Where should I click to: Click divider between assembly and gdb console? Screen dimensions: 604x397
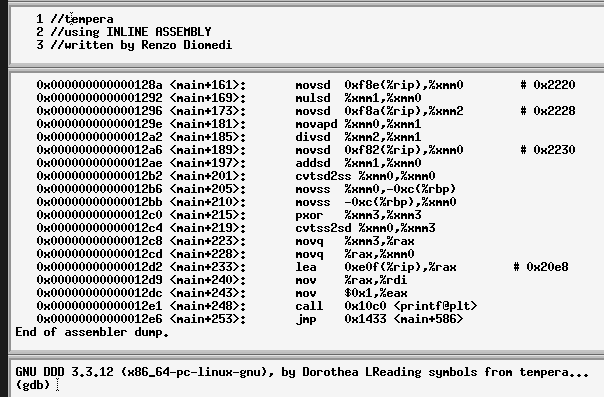click(x=306, y=354)
